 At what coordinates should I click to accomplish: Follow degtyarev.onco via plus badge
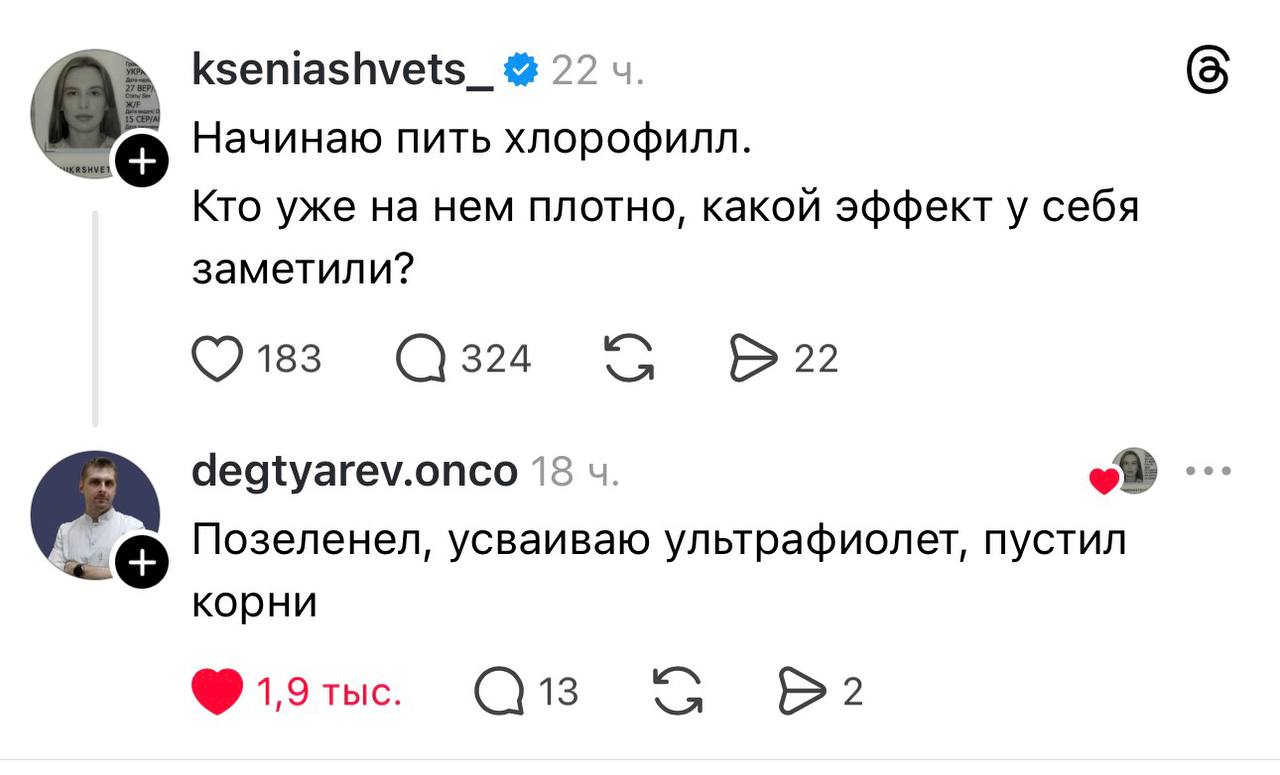coord(143,564)
